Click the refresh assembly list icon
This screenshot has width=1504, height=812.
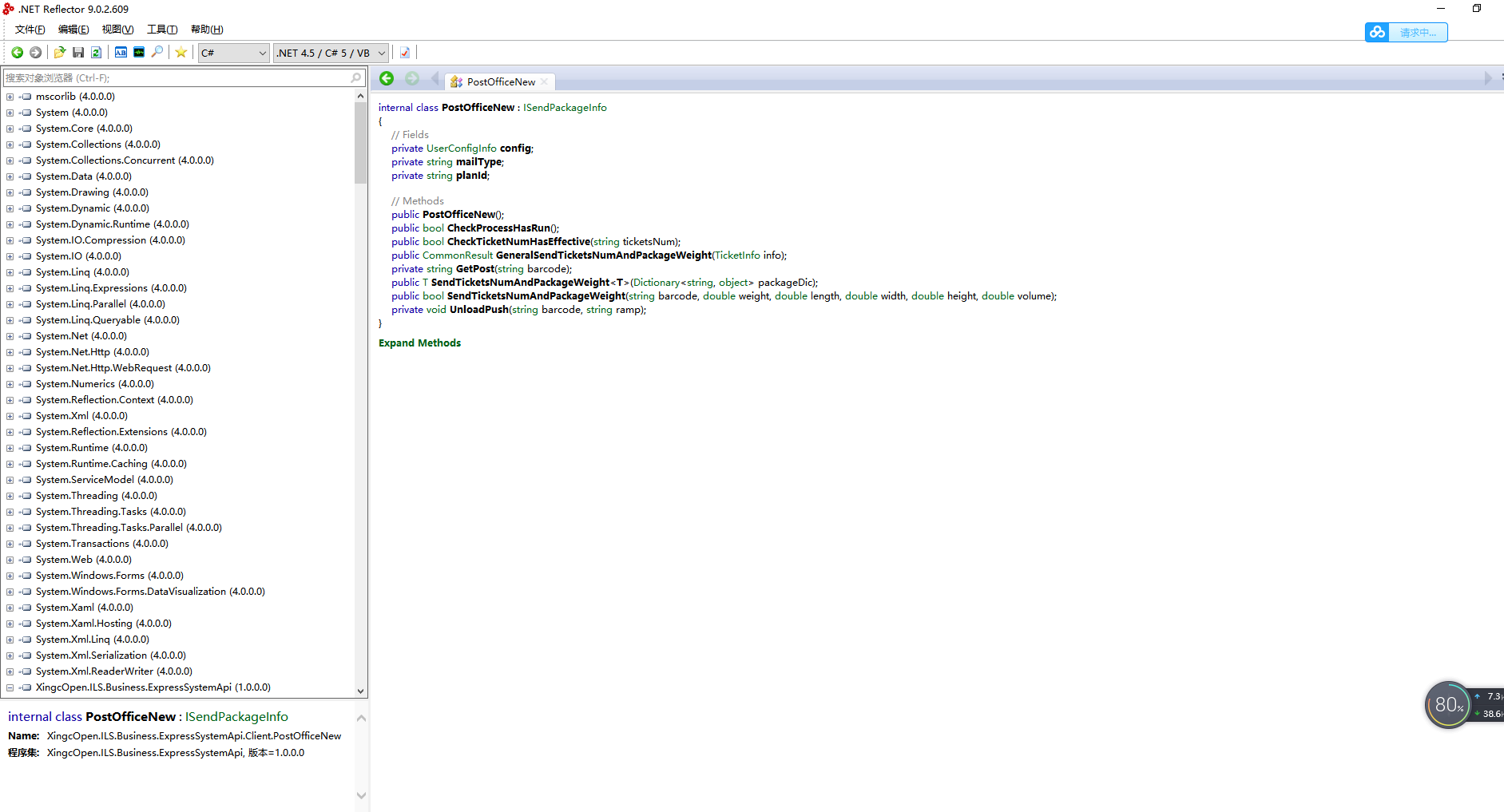pos(96,53)
